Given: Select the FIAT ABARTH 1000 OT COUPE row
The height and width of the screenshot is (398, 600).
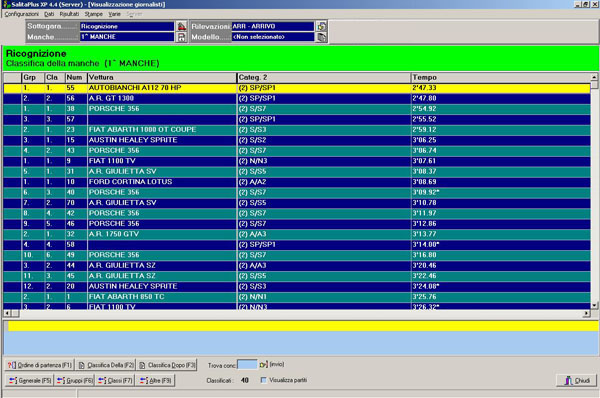Looking at the screenshot, I should (297, 130).
